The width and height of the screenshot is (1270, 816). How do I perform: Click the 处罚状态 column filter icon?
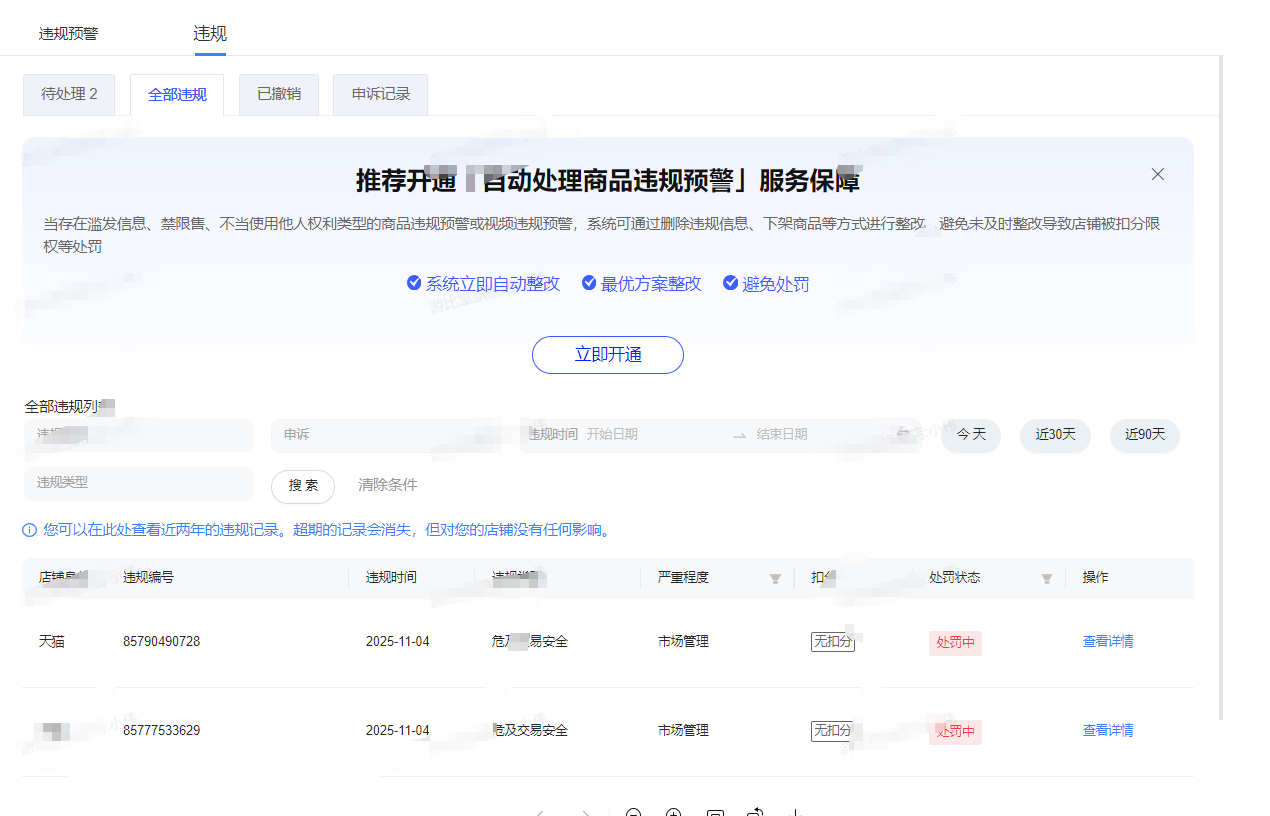coord(1047,579)
